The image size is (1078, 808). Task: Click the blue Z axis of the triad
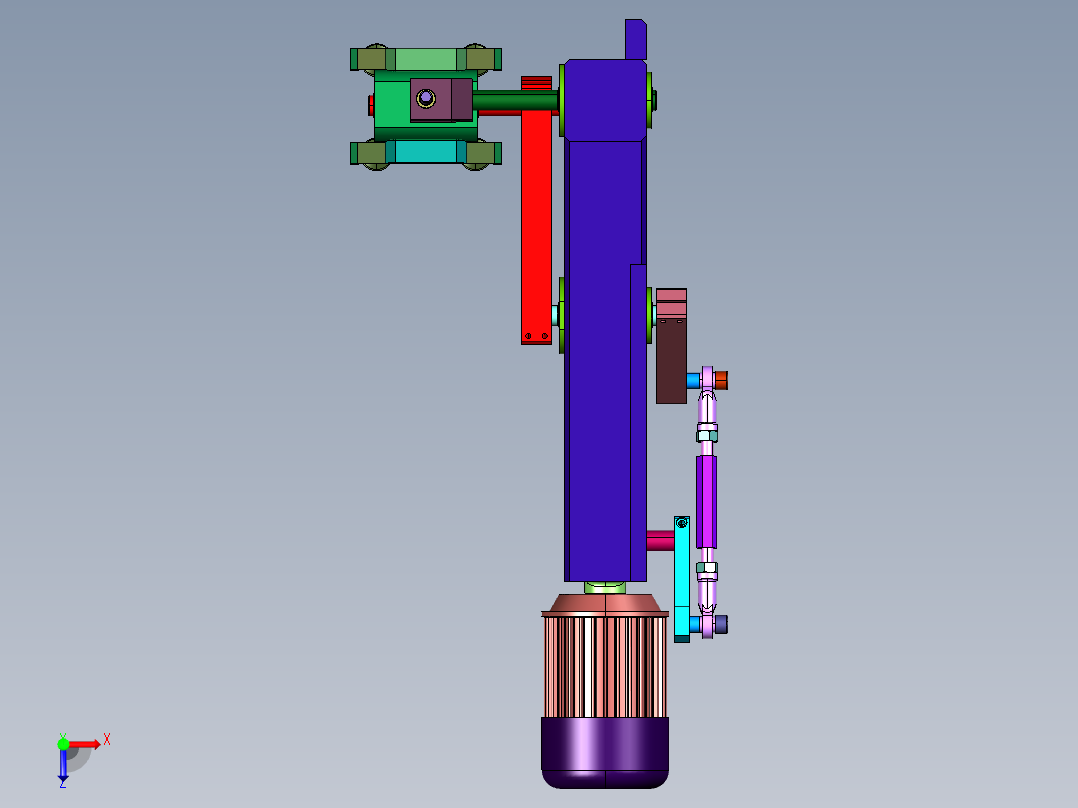[63, 765]
